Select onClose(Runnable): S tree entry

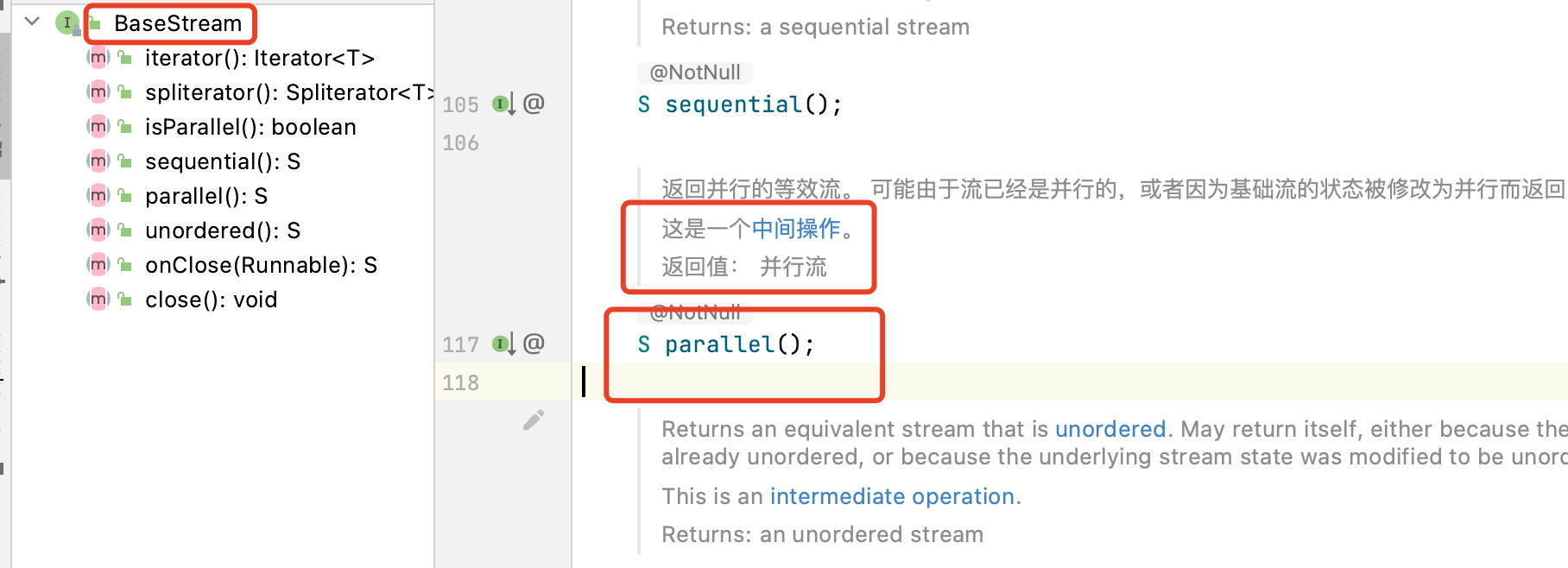(x=261, y=265)
